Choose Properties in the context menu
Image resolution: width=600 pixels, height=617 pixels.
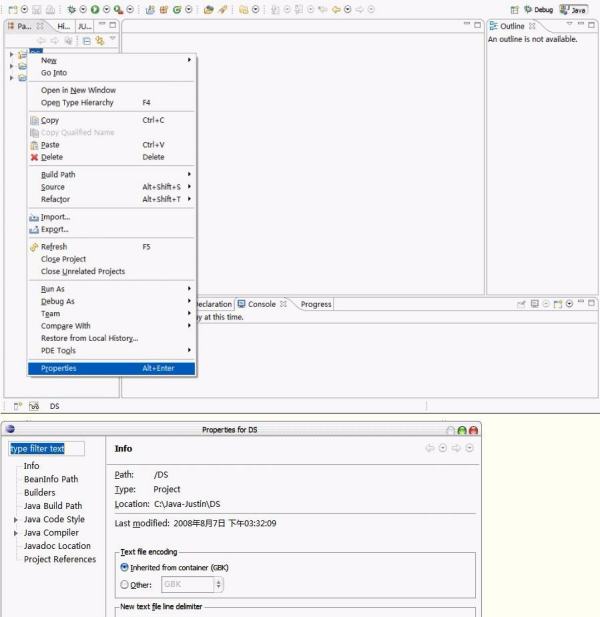click(111, 368)
